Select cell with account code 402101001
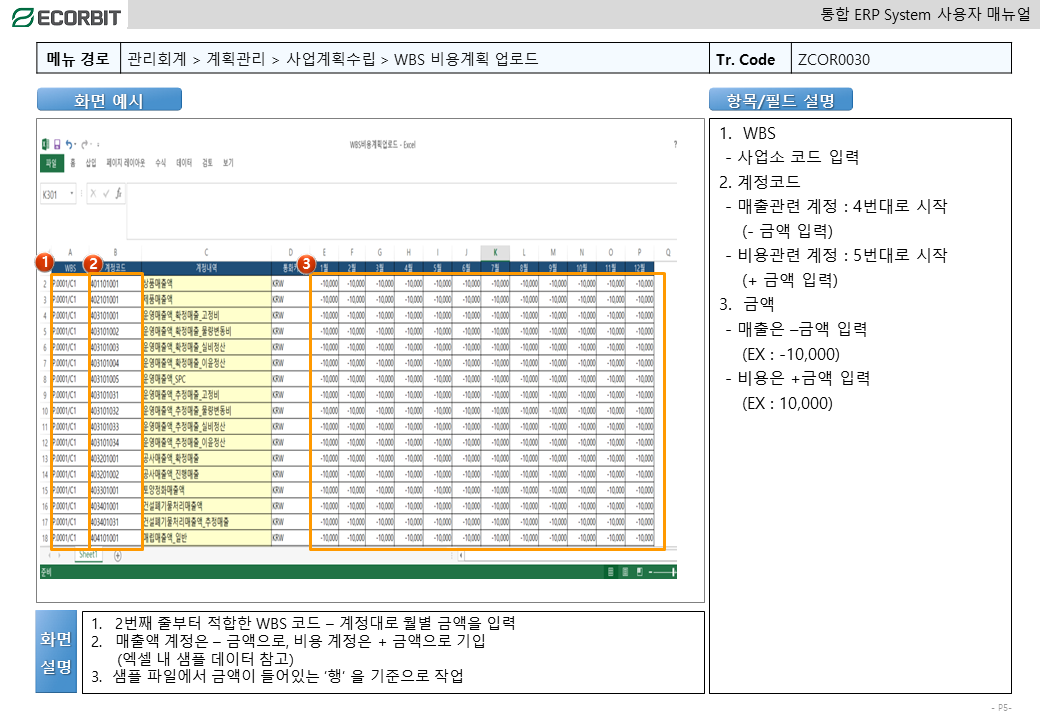The height and width of the screenshot is (720, 1040). click(115, 300)
